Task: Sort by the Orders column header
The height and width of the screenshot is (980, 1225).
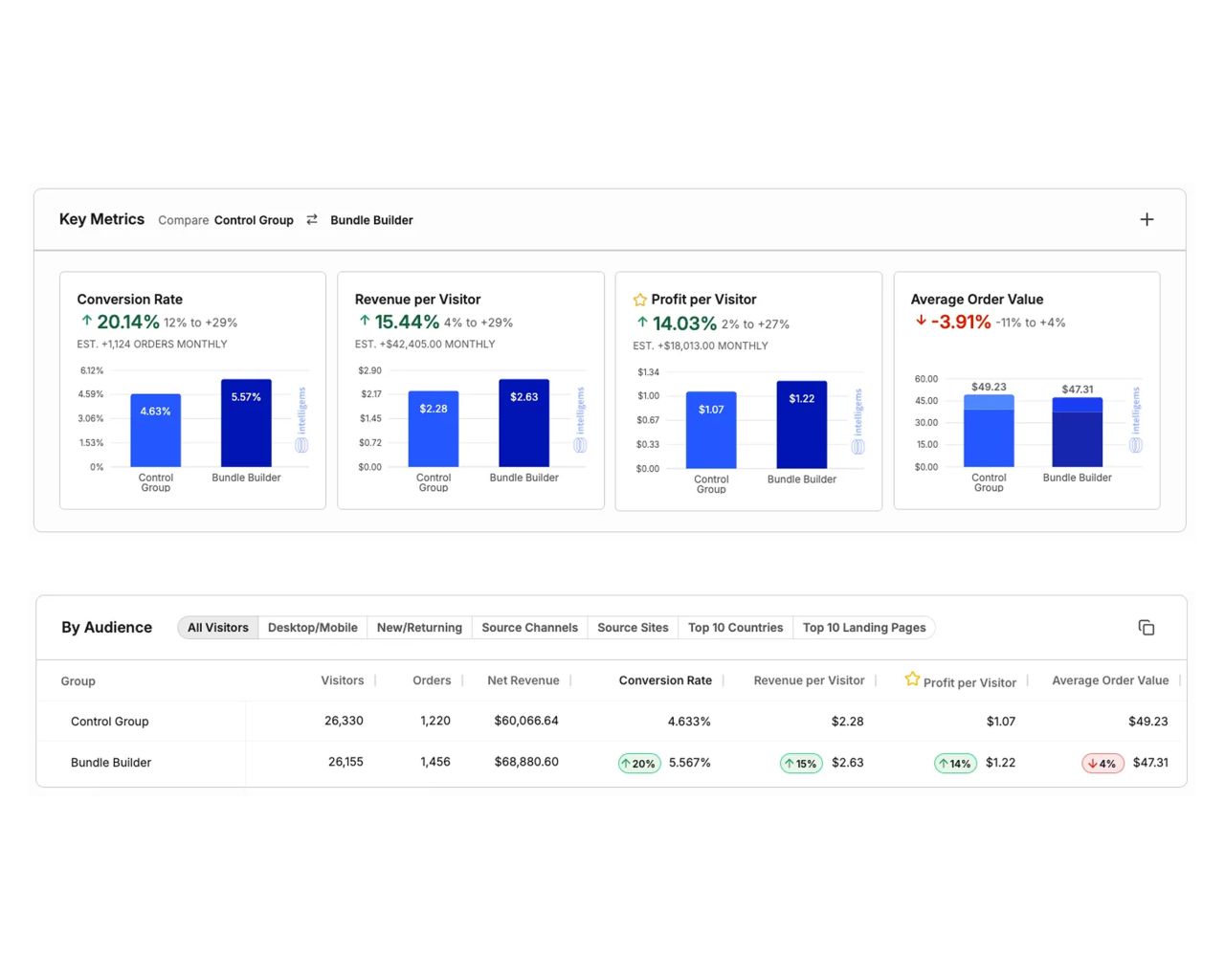Action: click(432, 680)
